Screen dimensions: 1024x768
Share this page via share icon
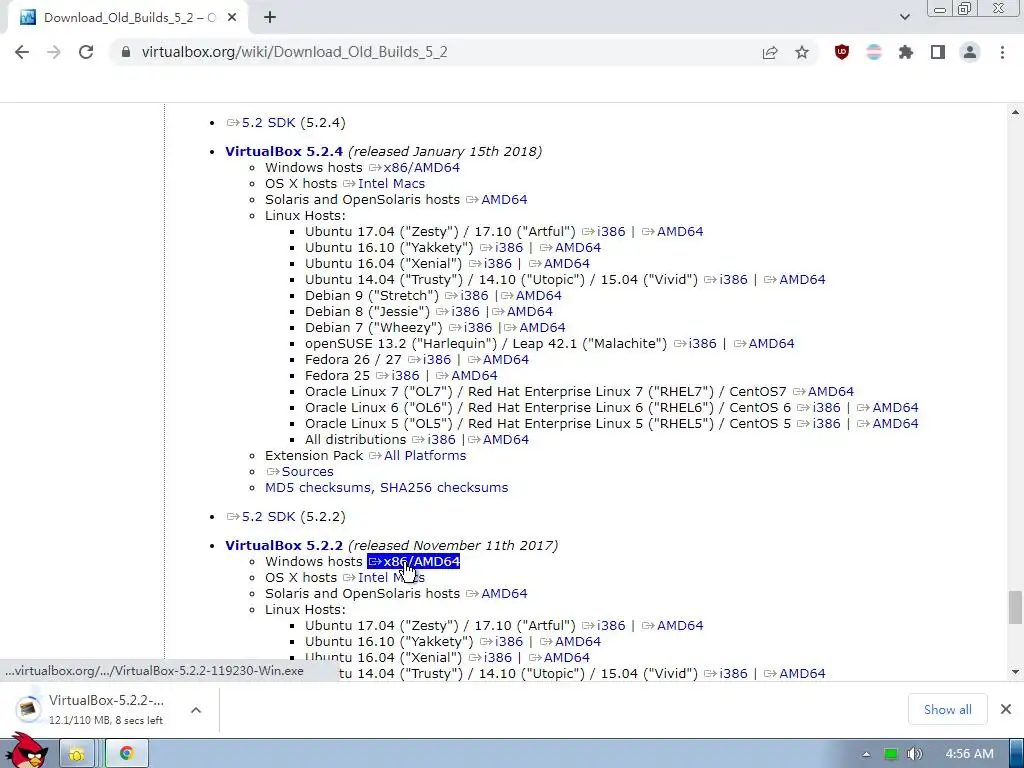point(770,52)
